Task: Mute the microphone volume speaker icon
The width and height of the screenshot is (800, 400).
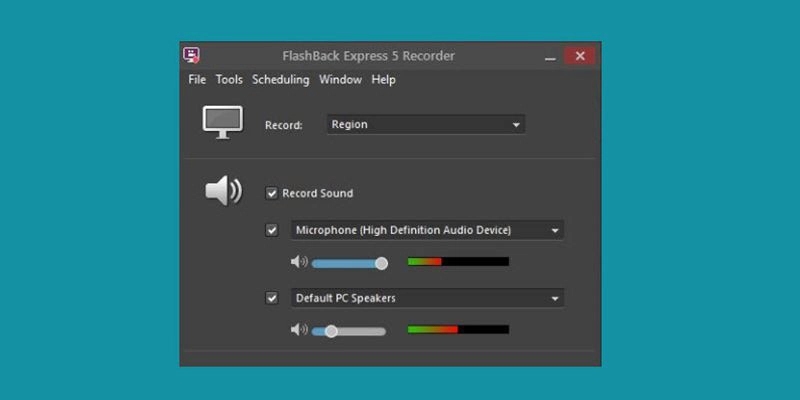Action: click(299, 262)
